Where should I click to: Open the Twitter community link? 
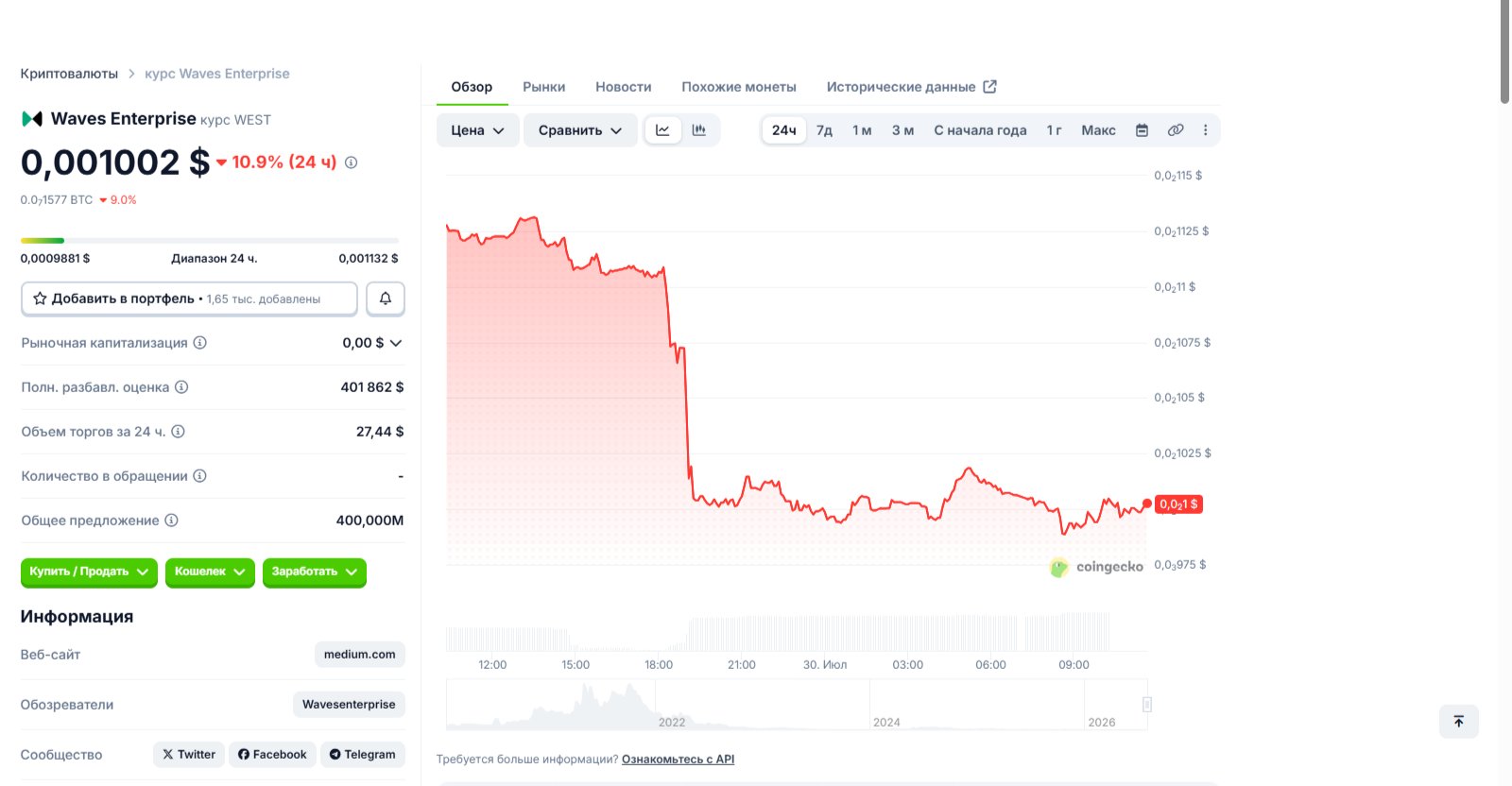pos(189,755)
